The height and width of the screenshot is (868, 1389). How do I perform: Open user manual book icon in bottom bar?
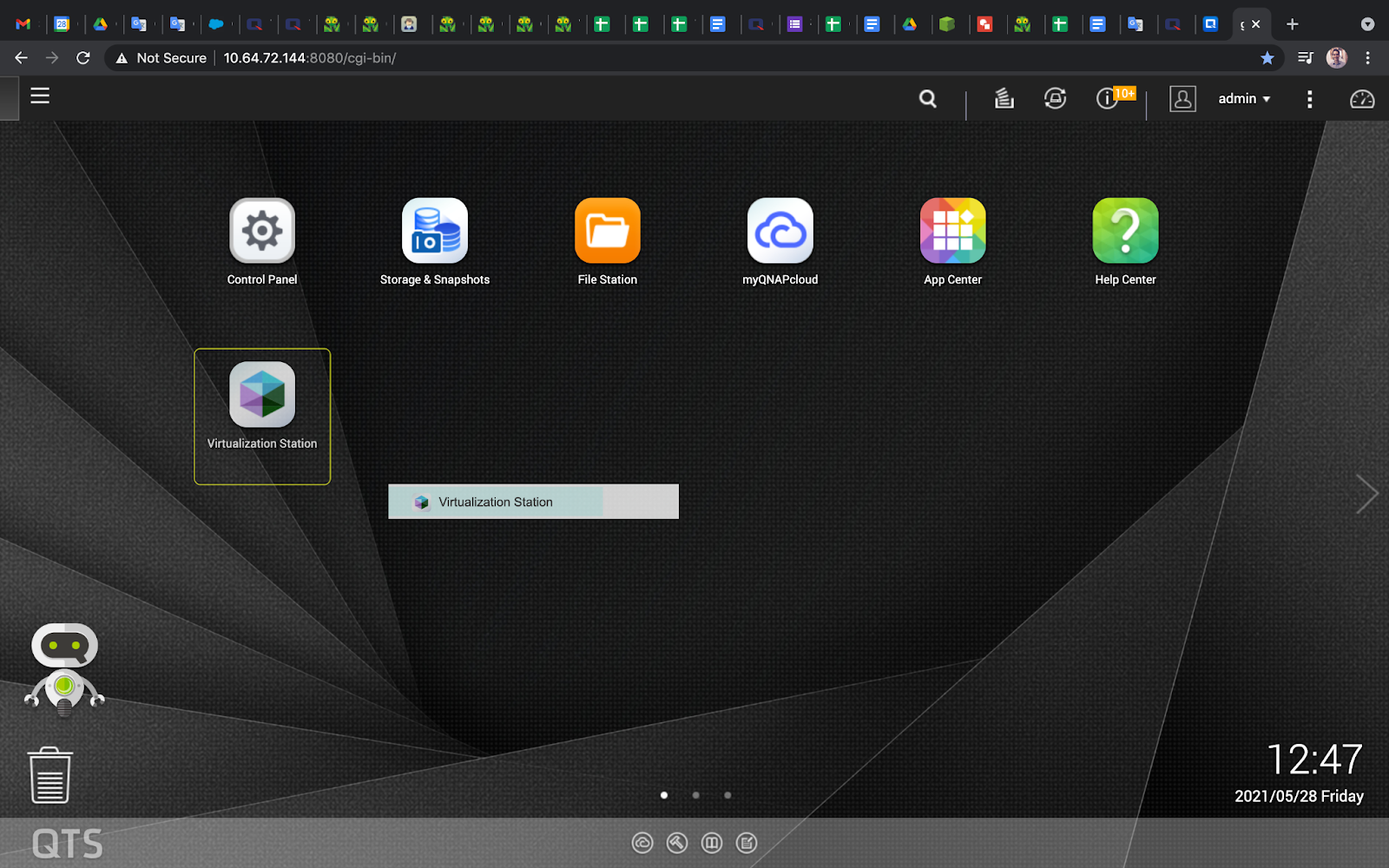click(x=712, y=843)
